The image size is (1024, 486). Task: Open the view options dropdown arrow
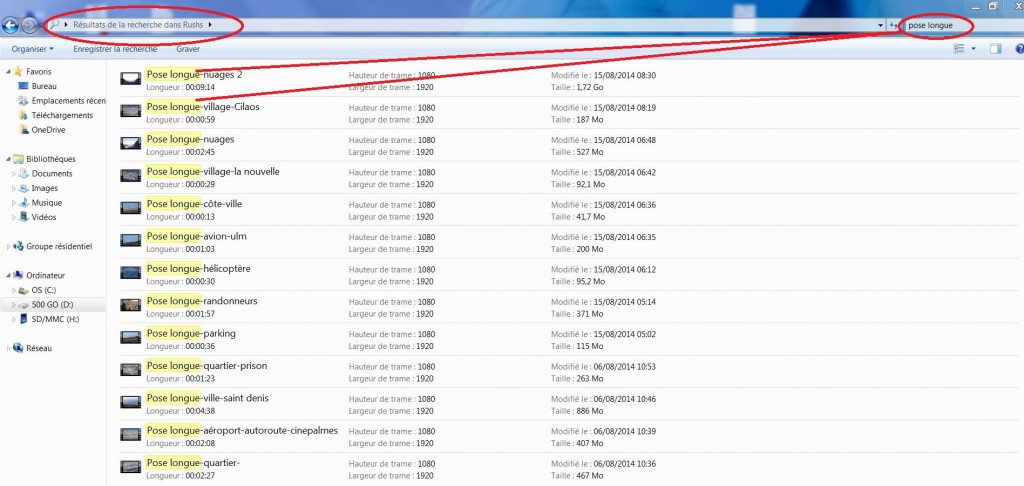[974, 49]
